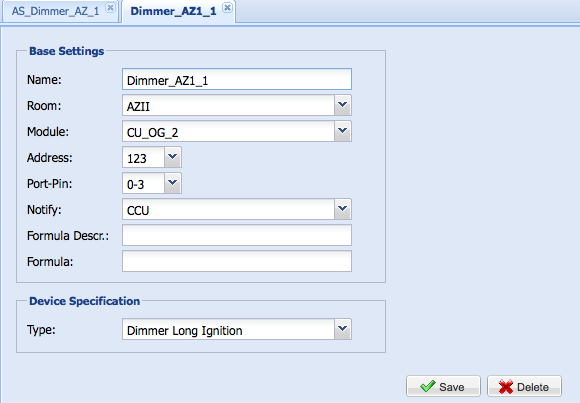Viewport: 580px width, 403px height.
Task: Open the Room dropdown arrow
Action: pos(343,105)
